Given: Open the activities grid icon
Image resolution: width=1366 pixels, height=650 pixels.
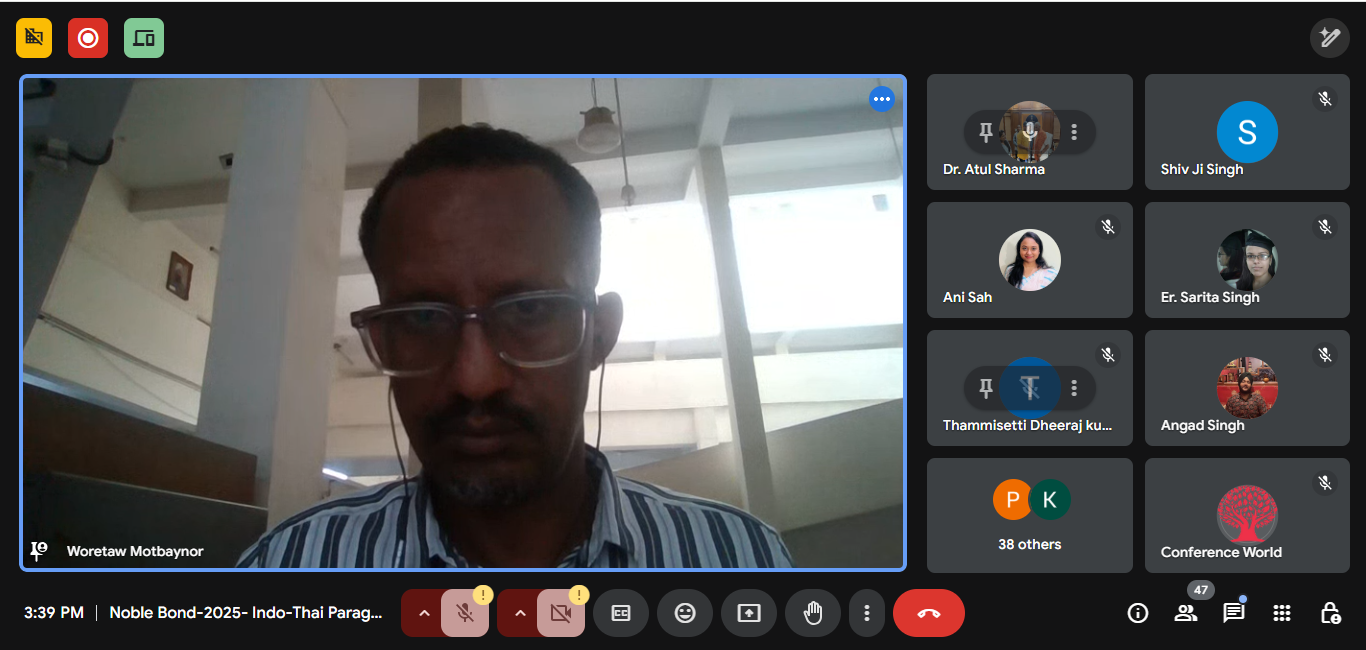Looking at the screenshot, I should pyautogui.click(x=1282, y=613).
